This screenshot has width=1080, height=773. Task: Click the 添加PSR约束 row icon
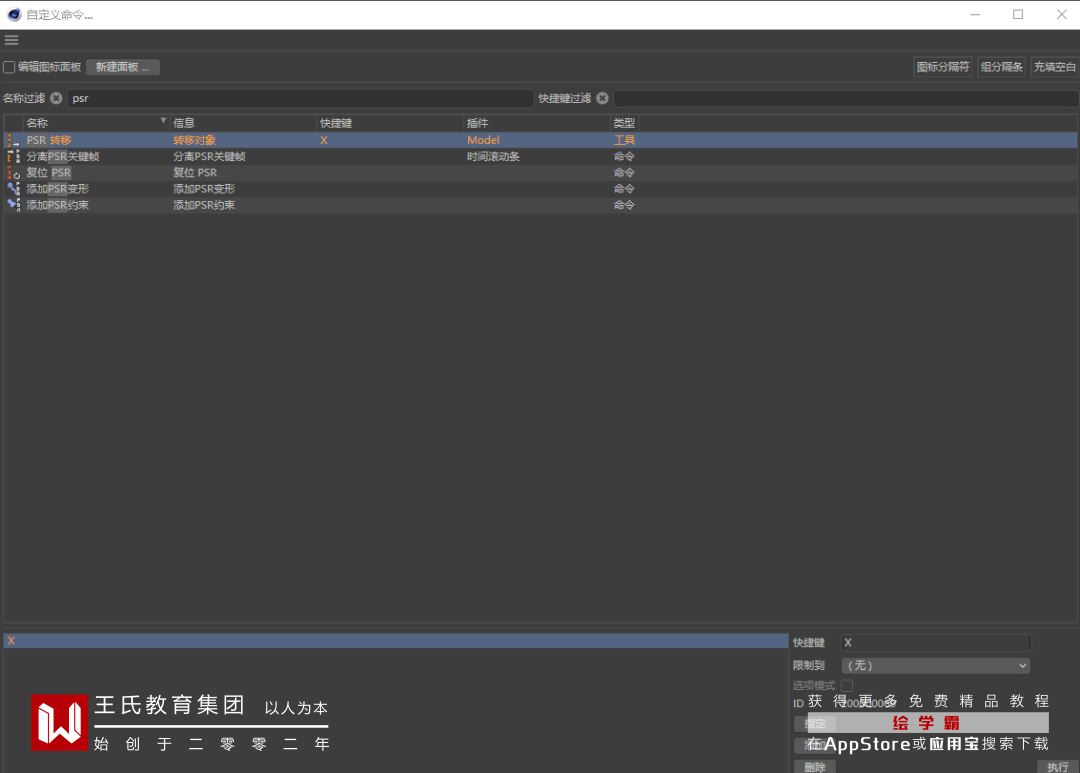13,205
